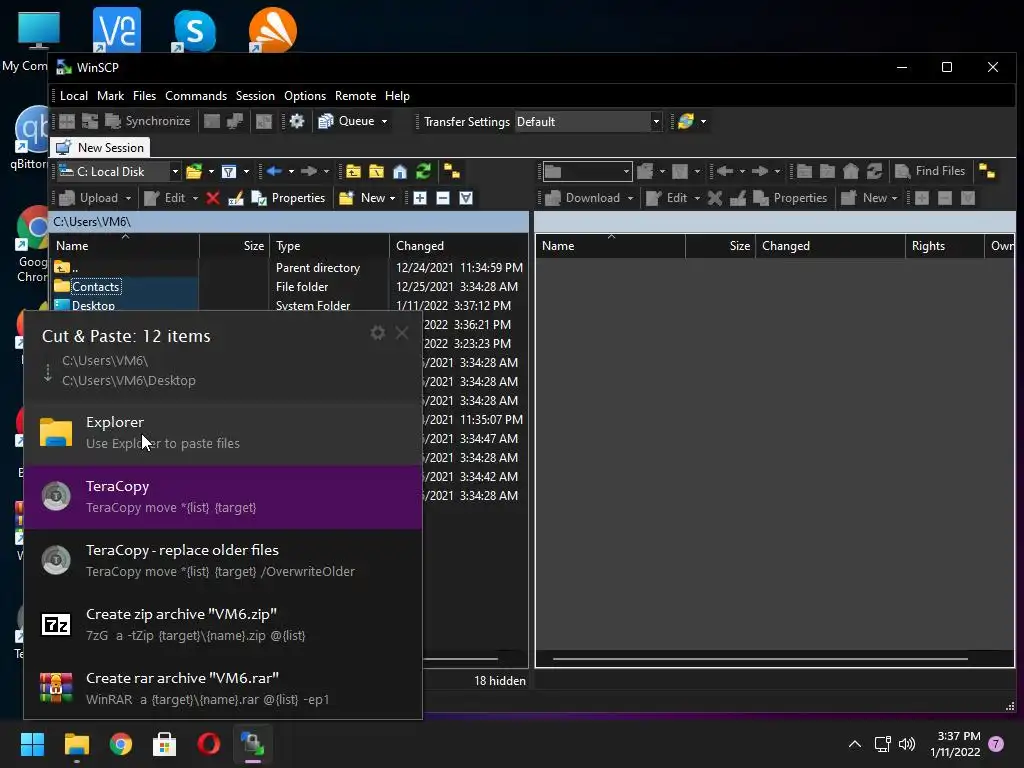Refresh local directory with green arrows
Image resolution: width=1024 pixels, height=768 pixels.
(x=423, y=172)
